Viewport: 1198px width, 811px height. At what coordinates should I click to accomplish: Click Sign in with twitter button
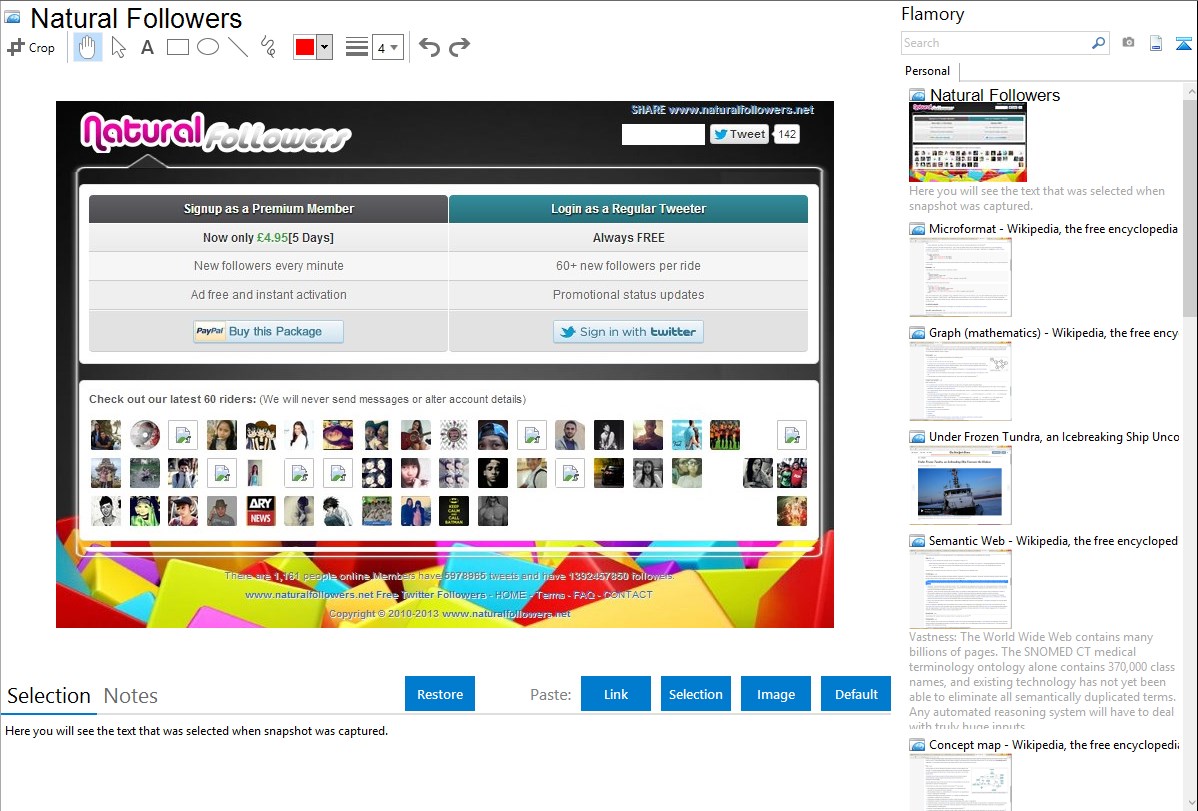pos(628,332)
